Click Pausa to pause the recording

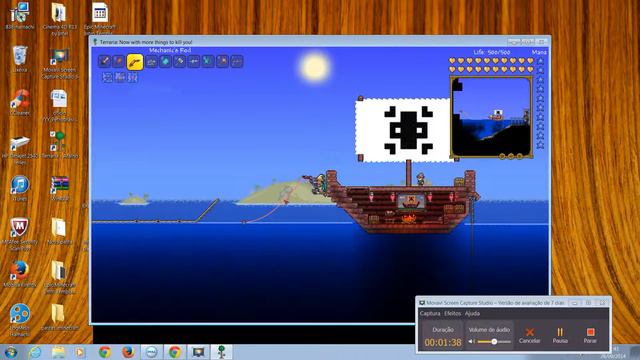click(560, 336)
